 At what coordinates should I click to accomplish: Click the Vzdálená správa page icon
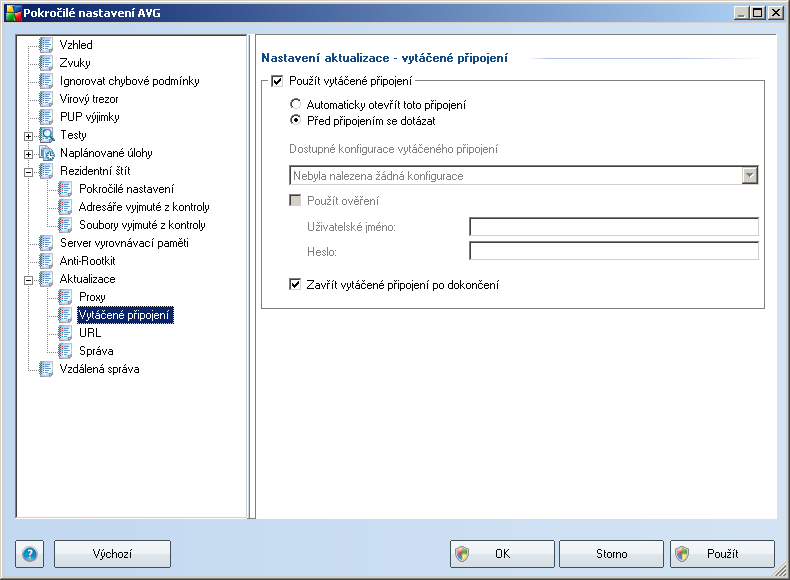tap(46, 369)
